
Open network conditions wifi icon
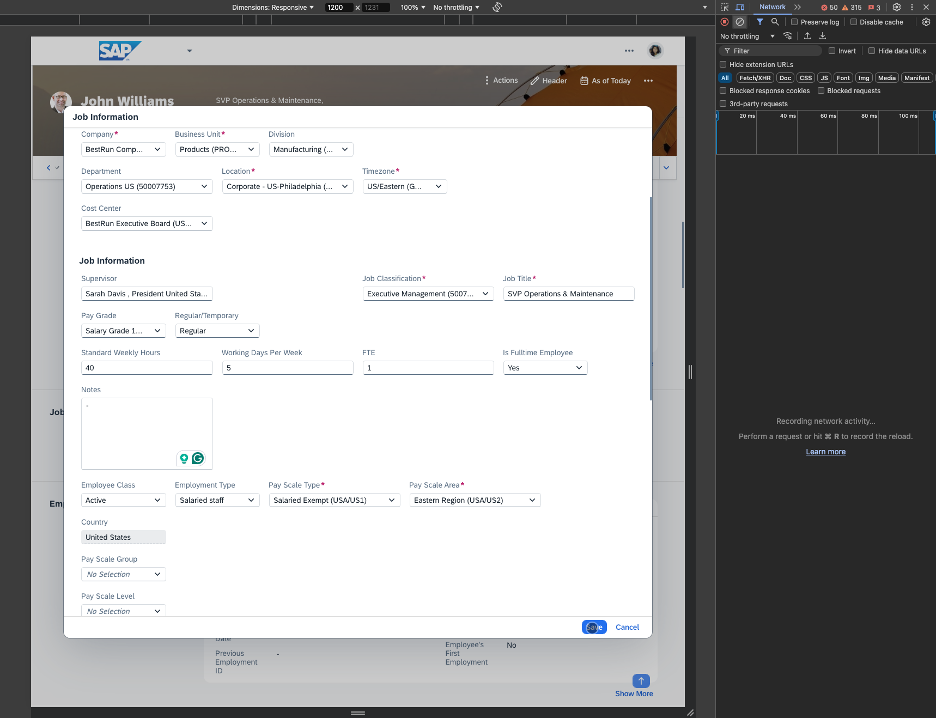point(788,36)
